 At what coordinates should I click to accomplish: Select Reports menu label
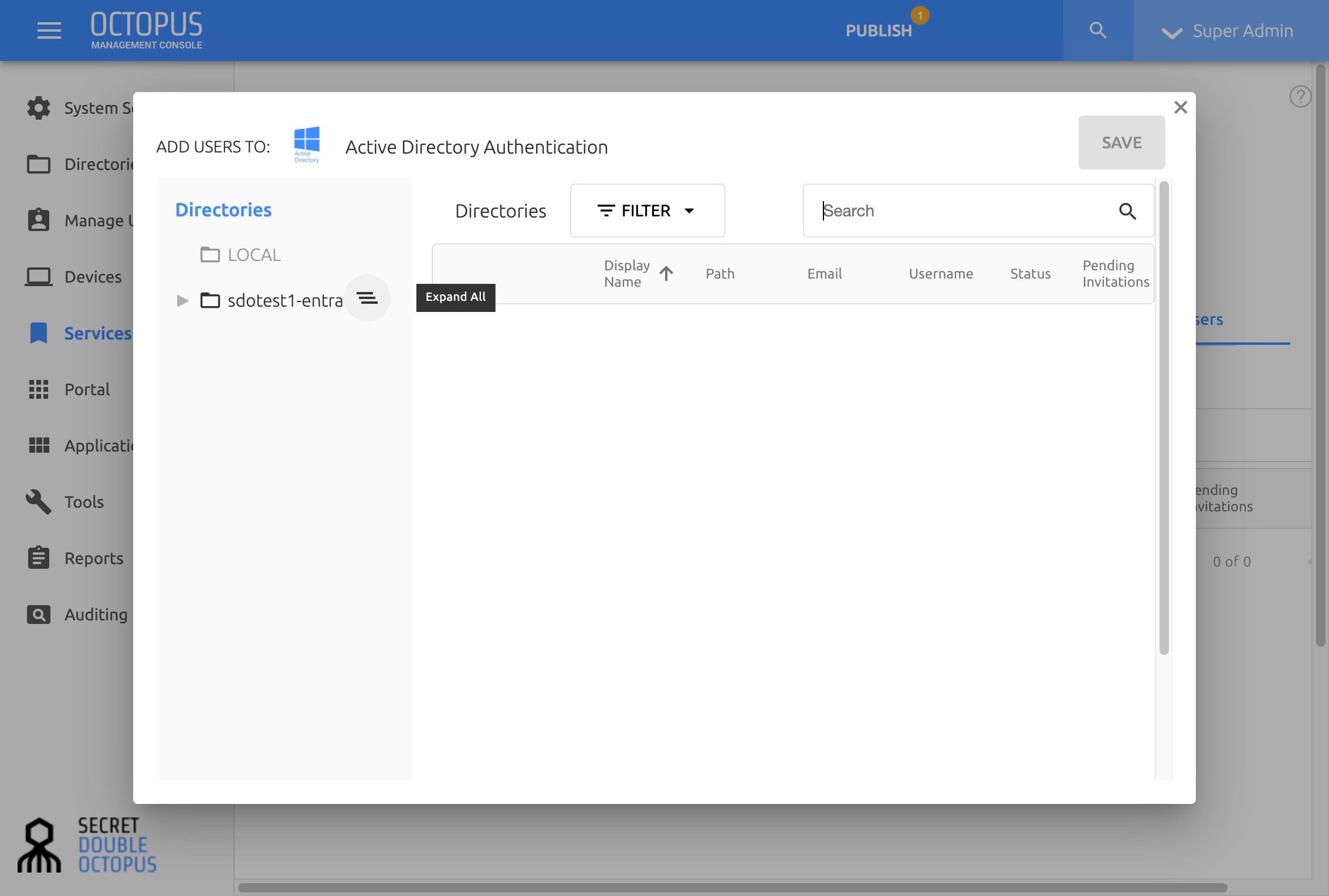[x=94, y=558]
